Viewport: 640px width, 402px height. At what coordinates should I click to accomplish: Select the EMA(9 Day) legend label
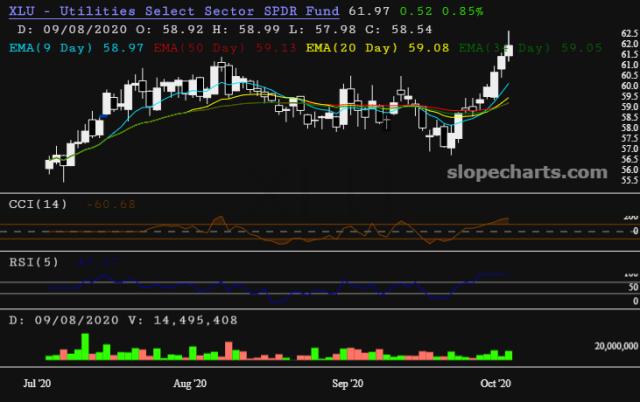[50, 46]
